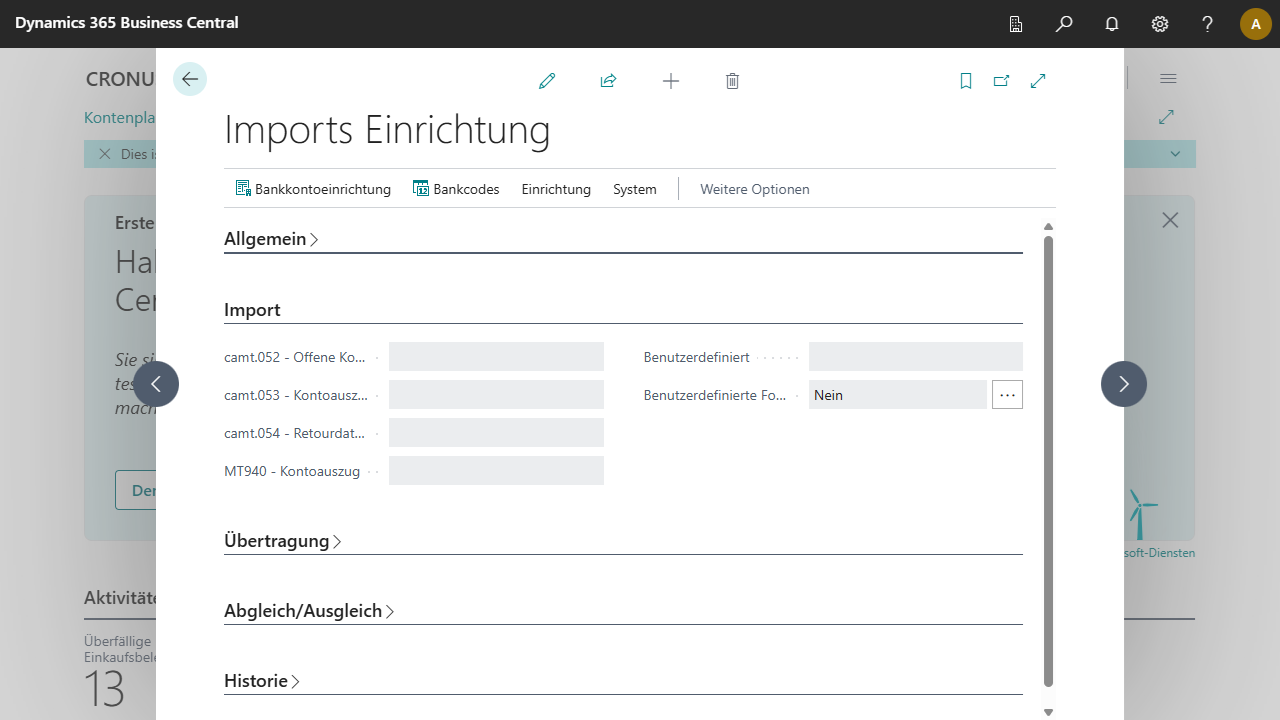The image size is (1280, 720).
Task: Open the settings gear icon
Action: point(1160,23)
